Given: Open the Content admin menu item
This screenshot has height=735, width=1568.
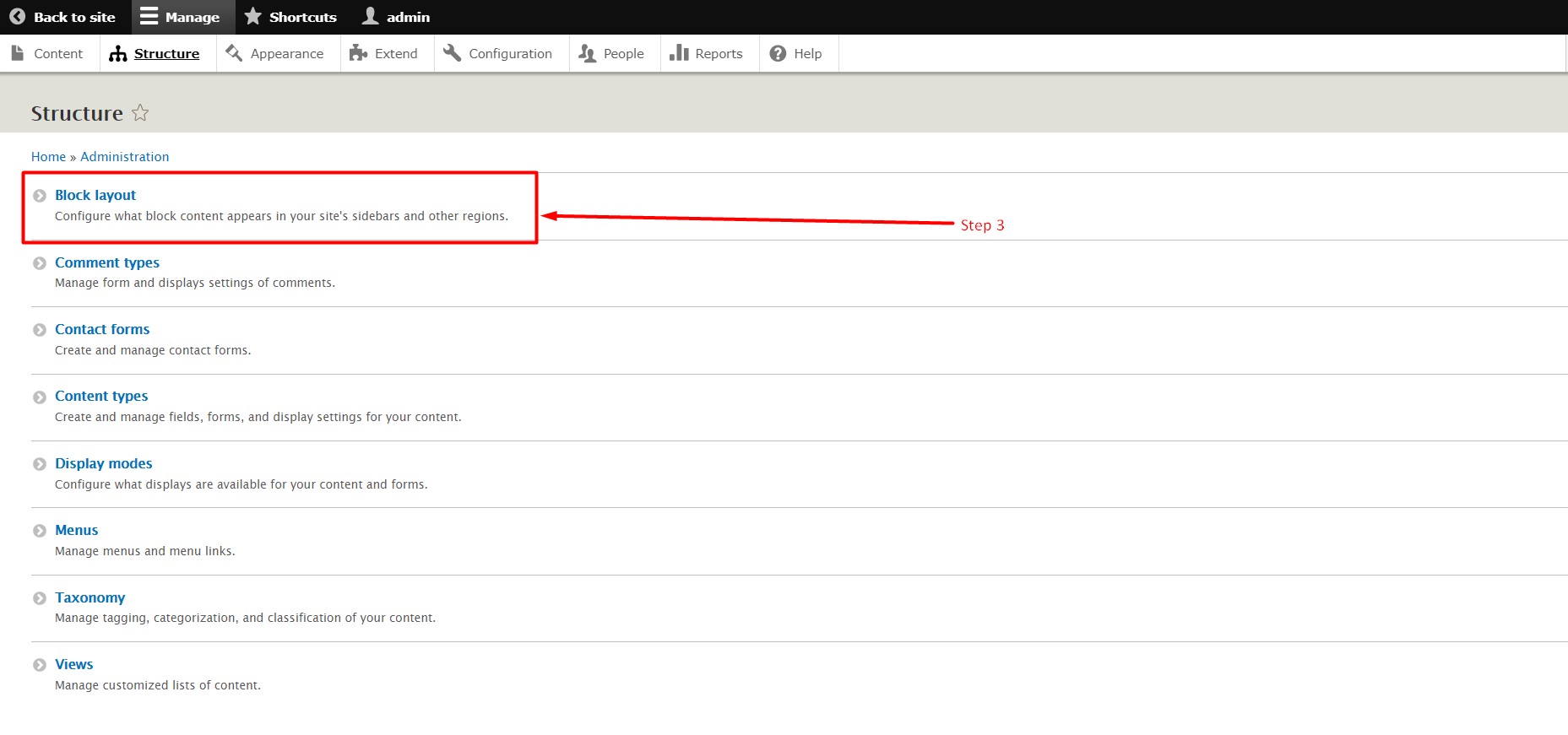Looking at the screenshot, I should [50, 53].
